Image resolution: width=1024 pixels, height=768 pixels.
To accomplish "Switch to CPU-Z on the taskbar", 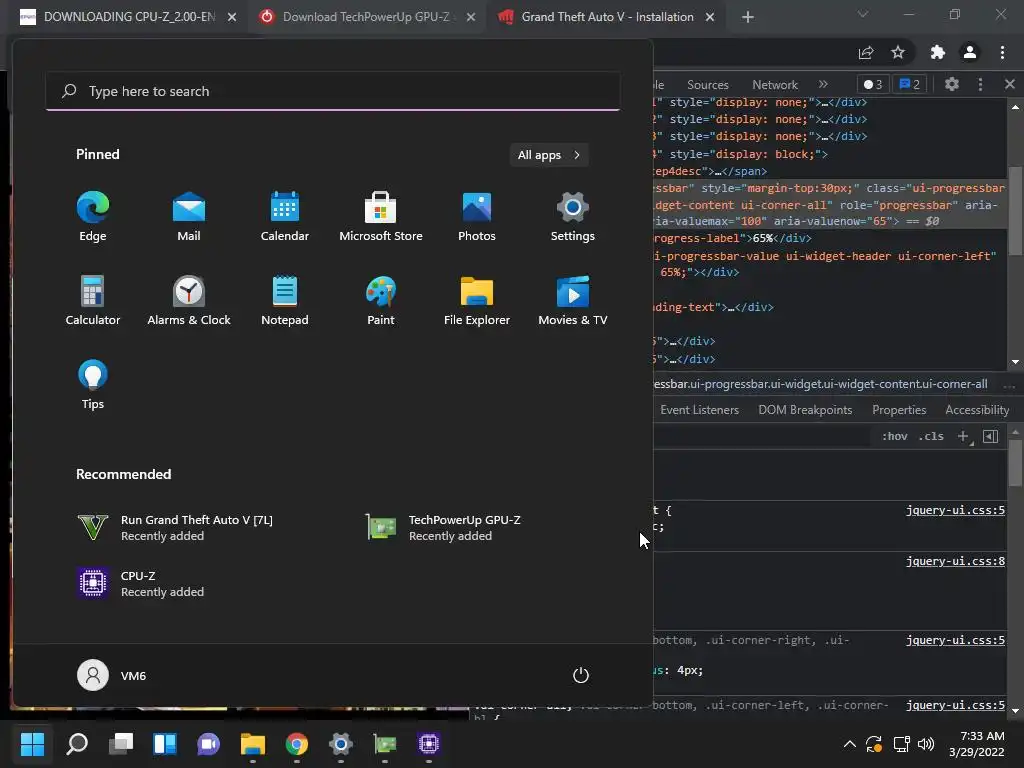I will tap(428, 744).
